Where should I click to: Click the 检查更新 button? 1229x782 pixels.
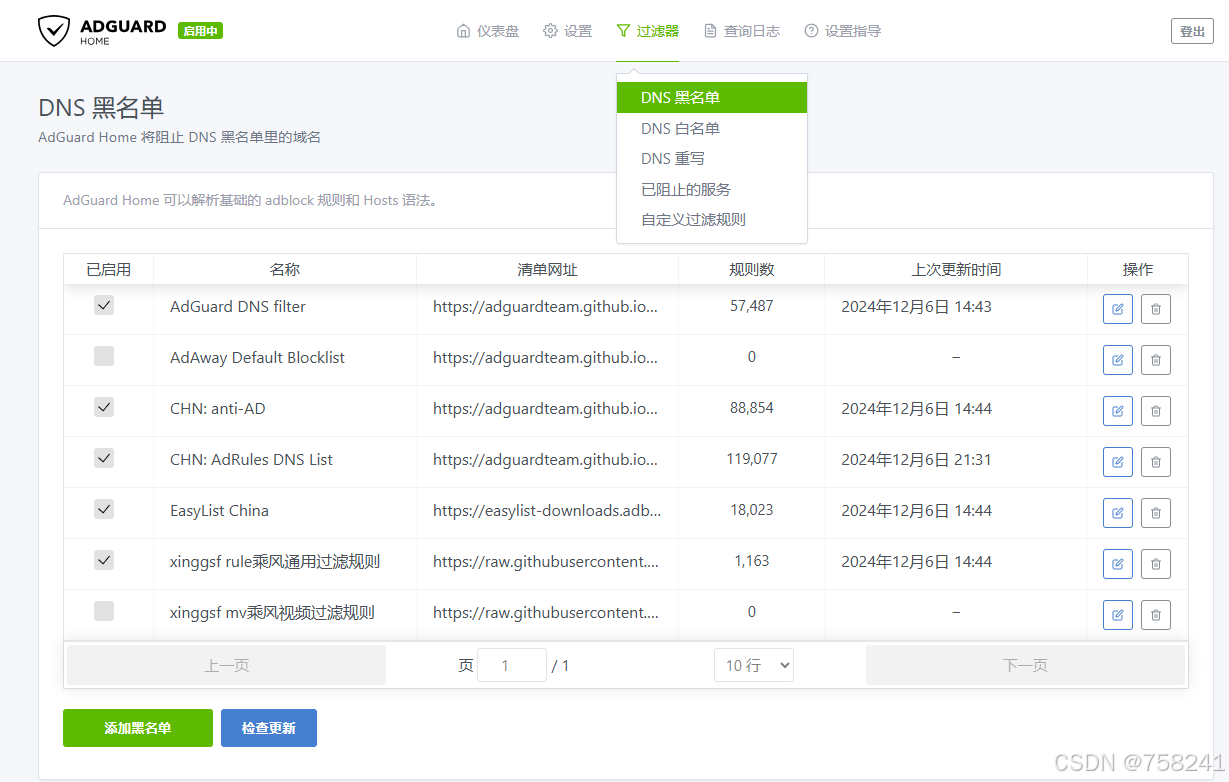[x=269, y=728]
